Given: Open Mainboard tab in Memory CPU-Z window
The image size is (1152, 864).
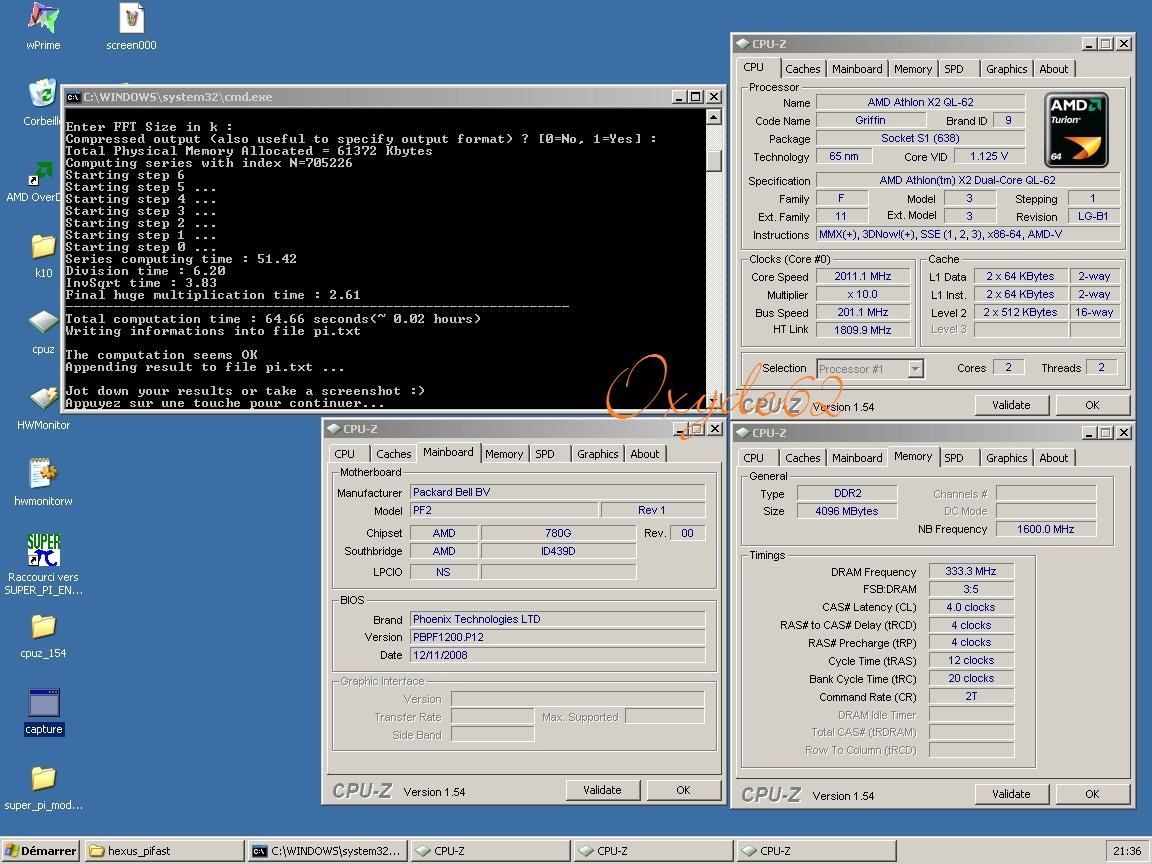Looking at the screenshot, I should coord(857,458).
